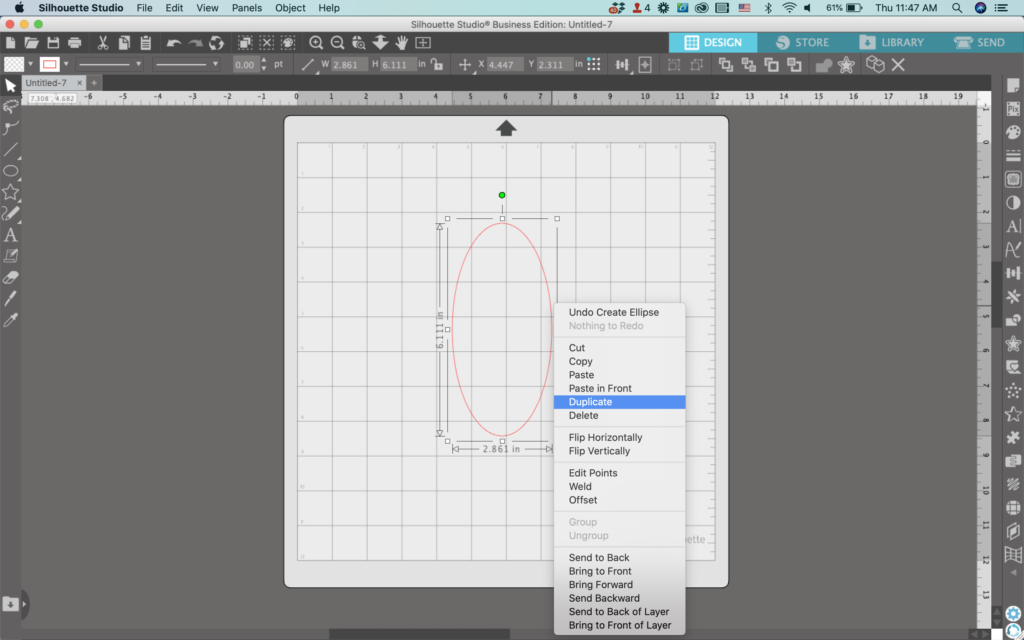Open the Fill color palette panel
The width and height of the screenshot is (1024, 640).
click(x=1013, y=133)
